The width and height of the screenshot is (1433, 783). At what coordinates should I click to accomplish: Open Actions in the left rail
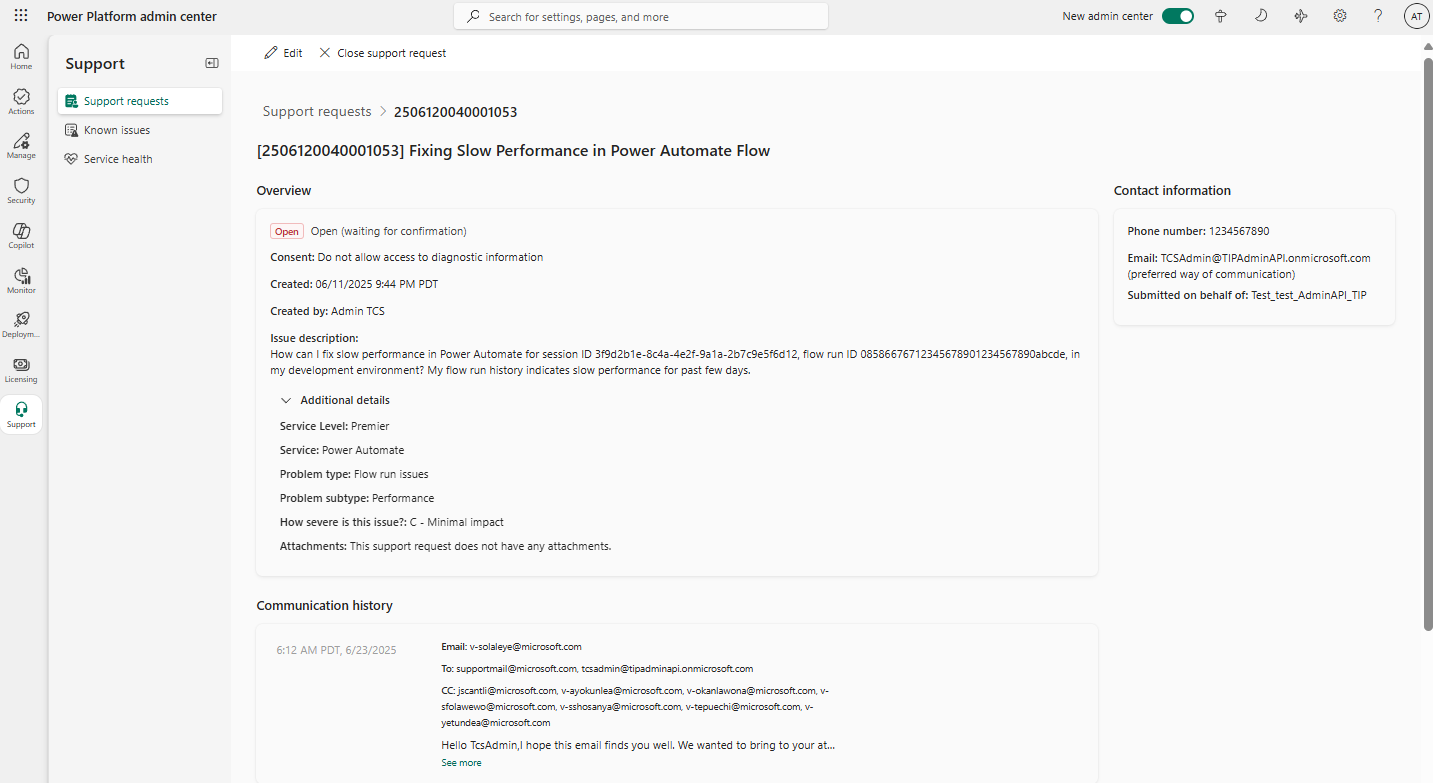point(21,102)
